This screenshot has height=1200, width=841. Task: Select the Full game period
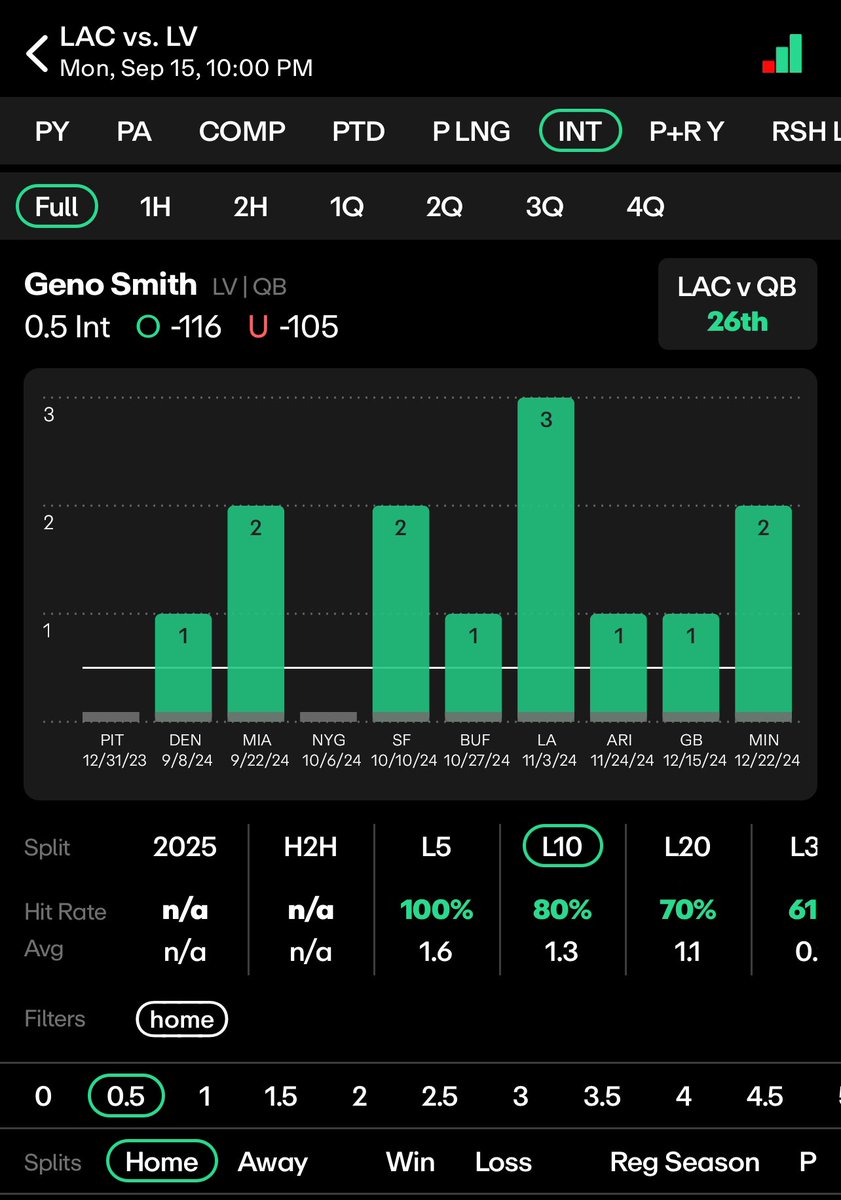tap(57, 207)
